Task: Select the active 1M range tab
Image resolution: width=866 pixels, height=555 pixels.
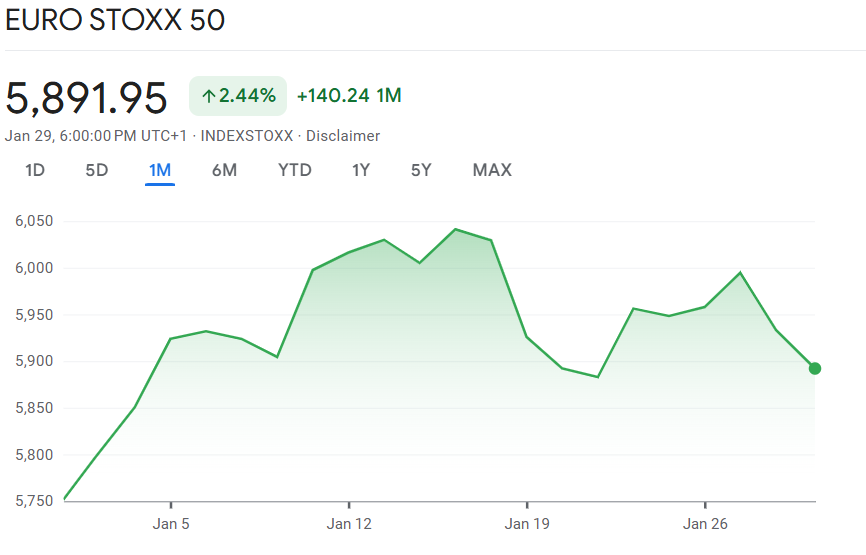Action: click(160, 170)
